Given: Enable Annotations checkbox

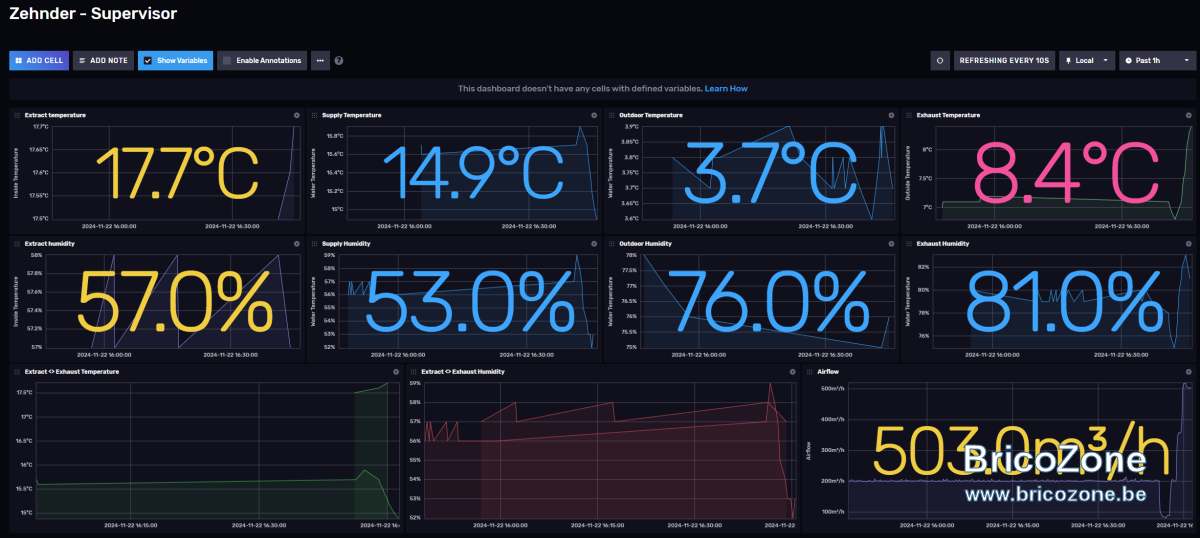Looking at the screenshot, I should click(227, 61).
